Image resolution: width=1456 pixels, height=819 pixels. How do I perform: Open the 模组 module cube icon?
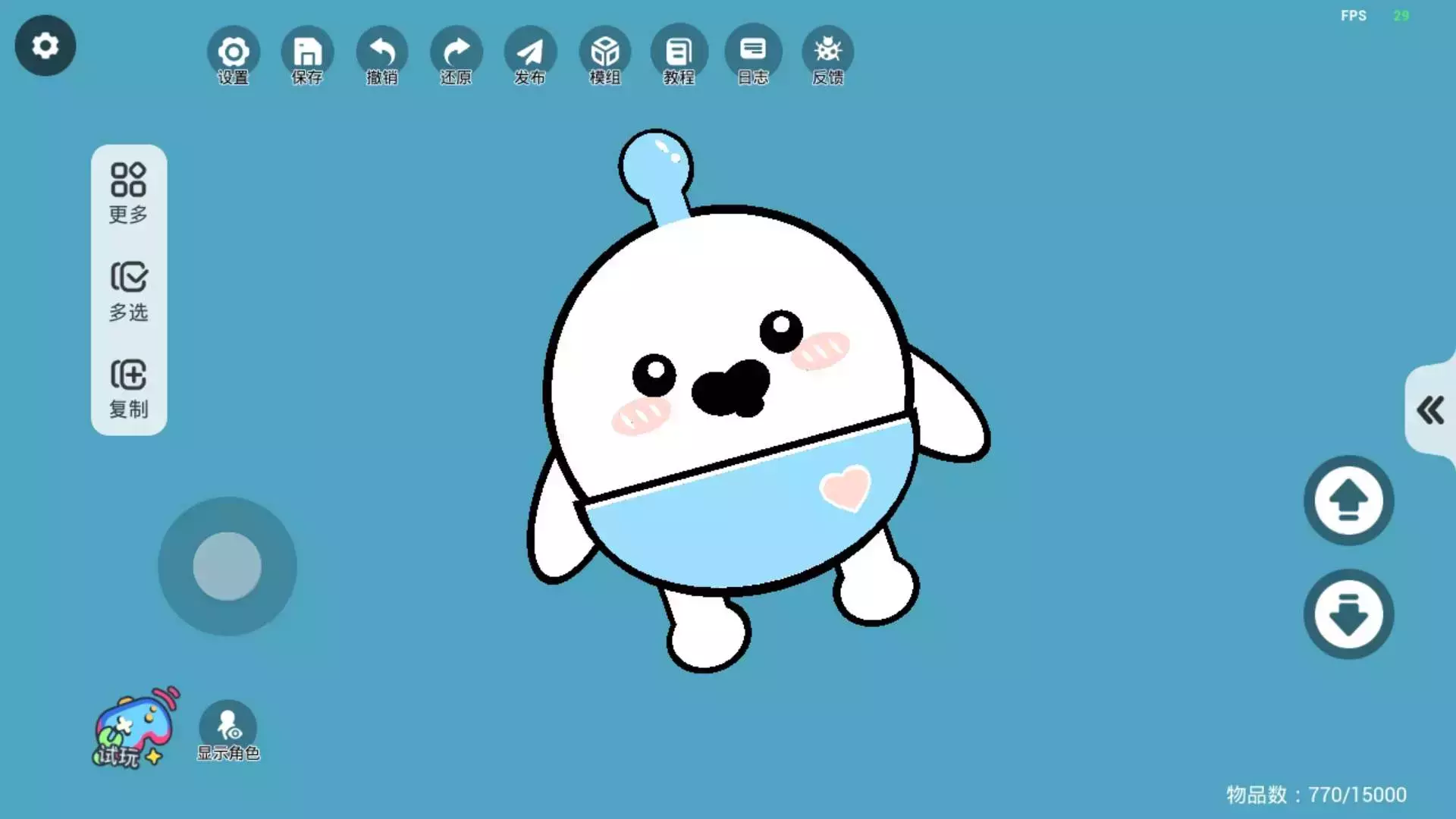tap(604, 53)
